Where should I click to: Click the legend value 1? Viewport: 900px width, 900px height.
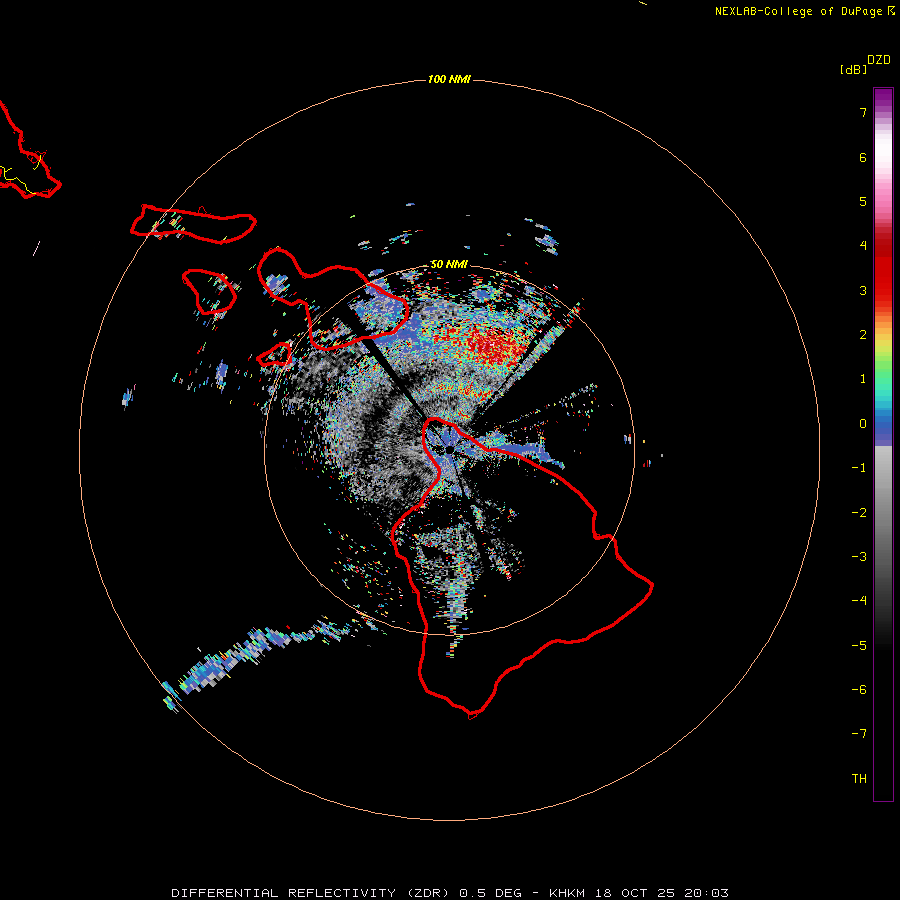863,379
